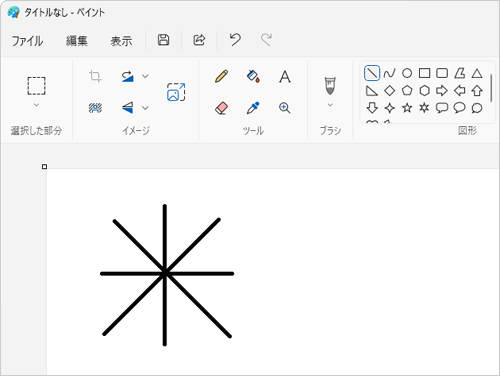Screen dimensions: 500x376
Task: Open the ファイル menu
Action: (27, 41)
